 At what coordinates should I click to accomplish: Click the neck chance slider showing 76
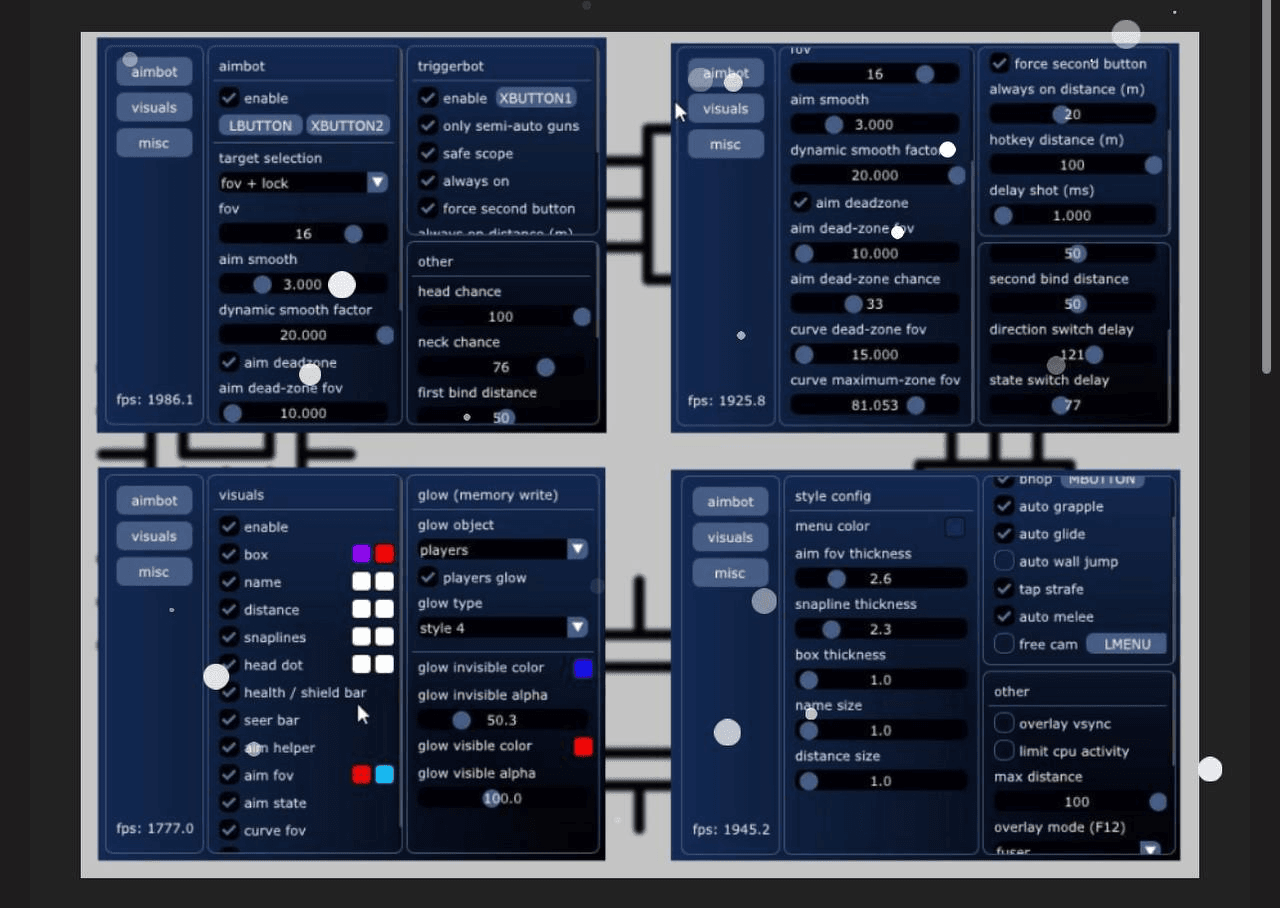[503, 367]
